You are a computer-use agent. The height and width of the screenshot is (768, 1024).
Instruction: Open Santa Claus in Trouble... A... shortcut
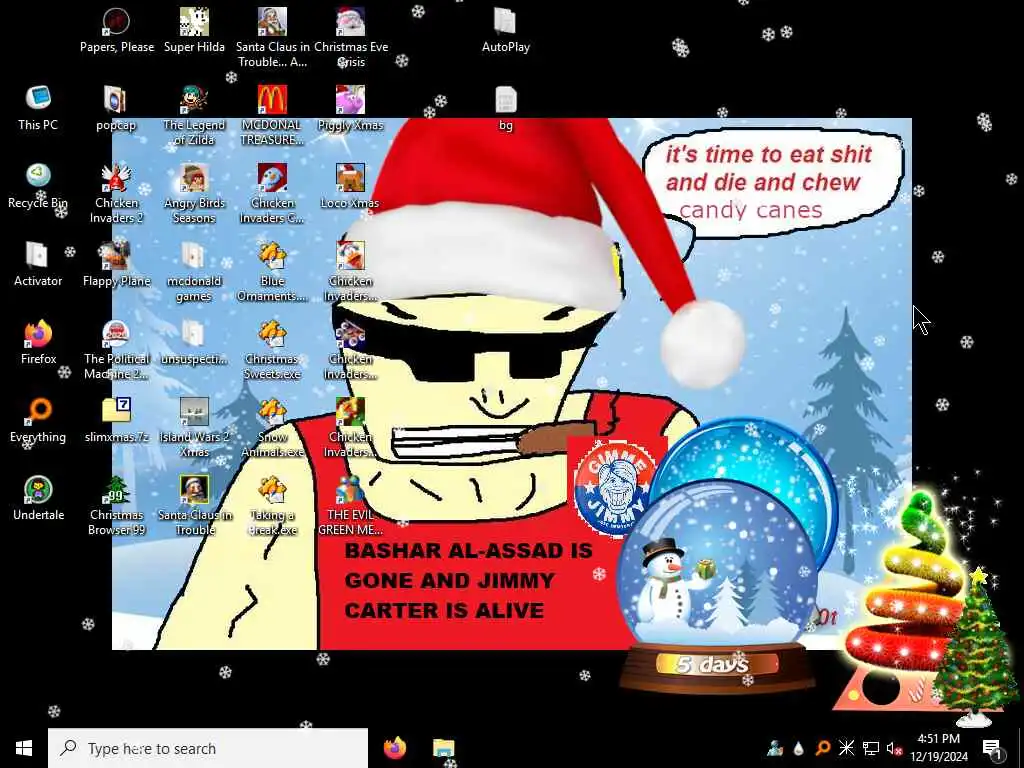[272, 38]
